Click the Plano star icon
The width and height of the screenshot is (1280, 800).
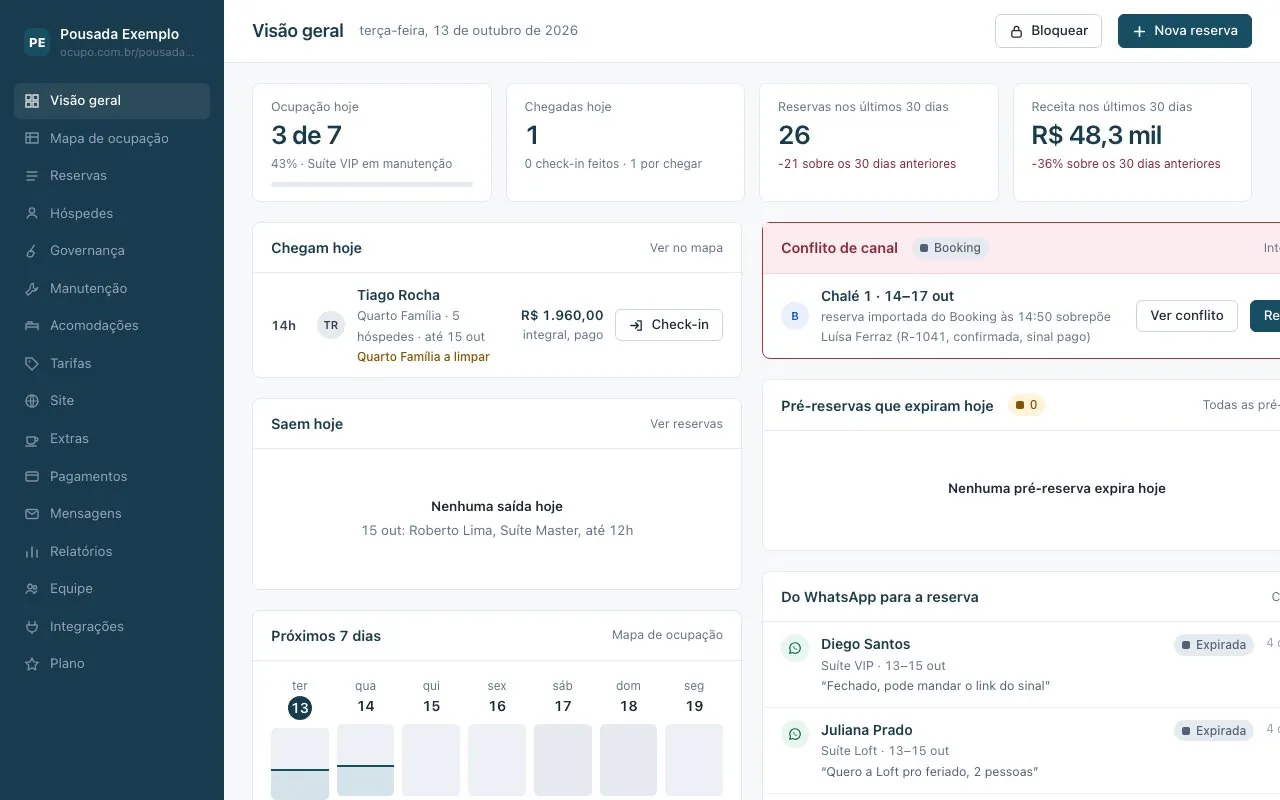(x=32, y=664)
